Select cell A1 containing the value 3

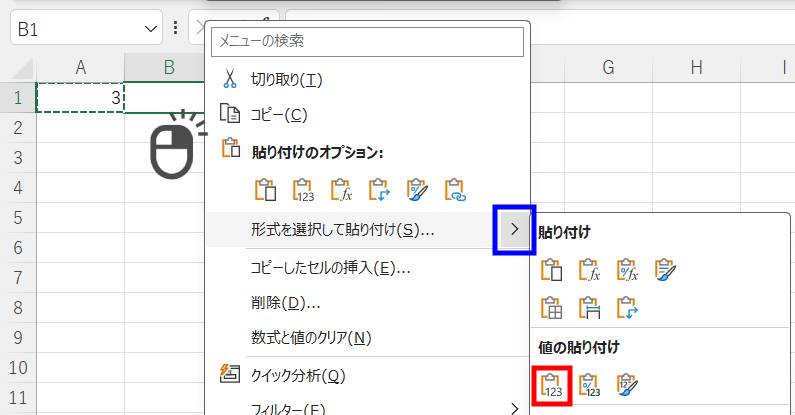(80, 97)
